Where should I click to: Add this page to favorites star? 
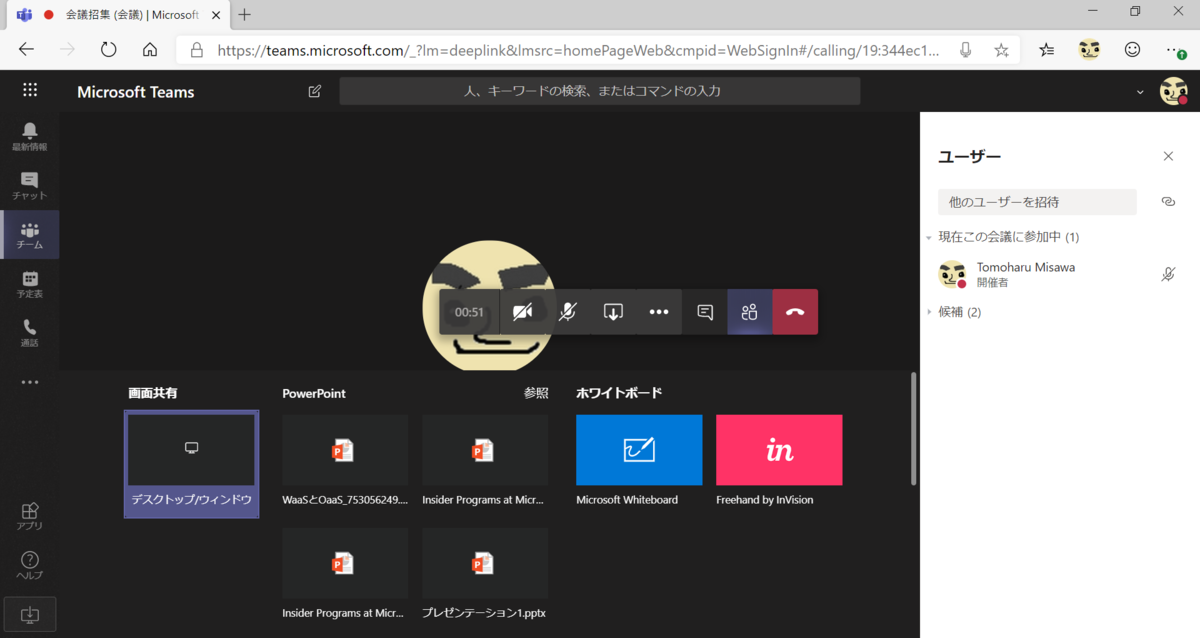1001,50
